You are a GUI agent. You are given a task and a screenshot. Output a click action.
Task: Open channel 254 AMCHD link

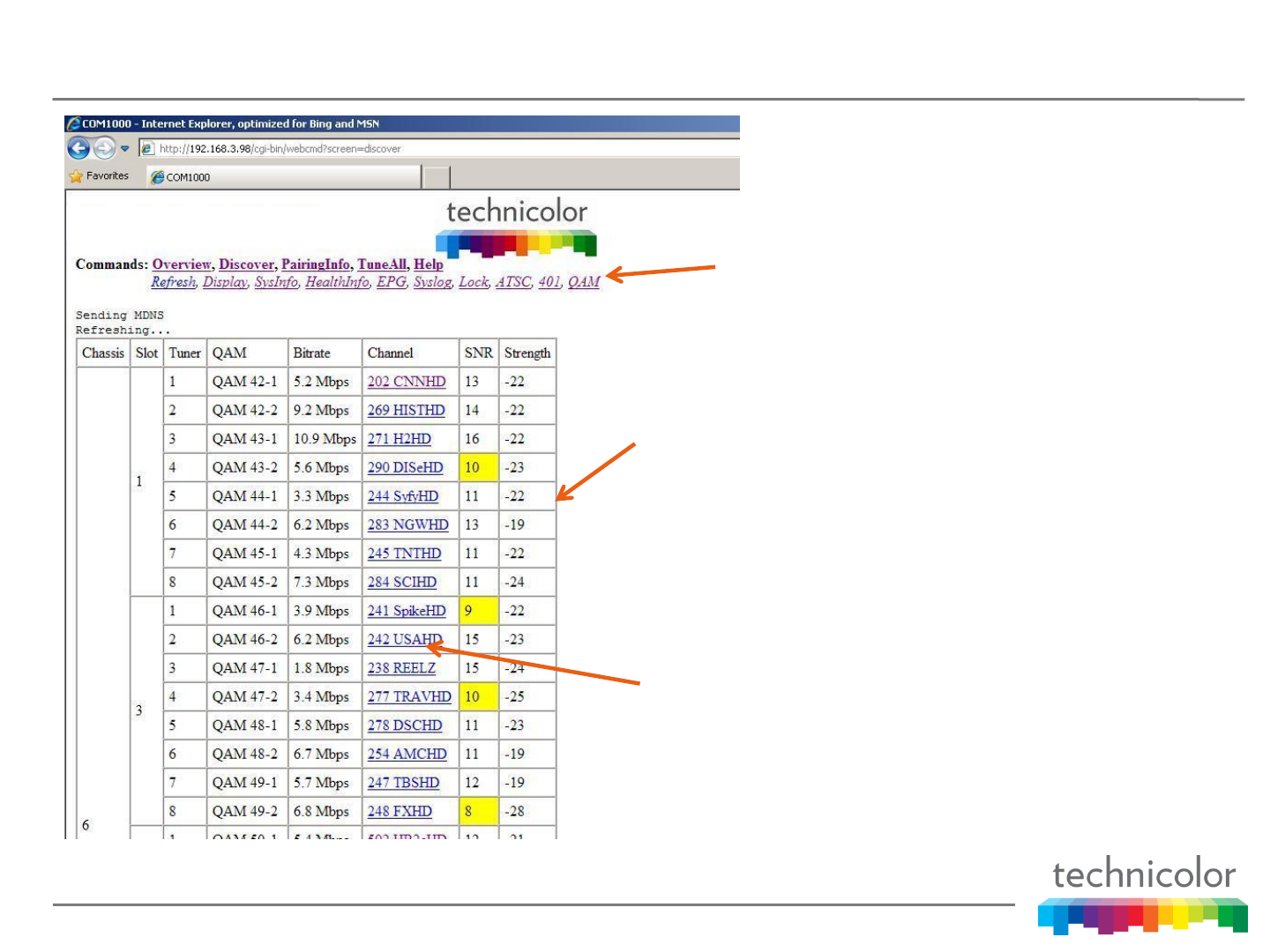407,754
